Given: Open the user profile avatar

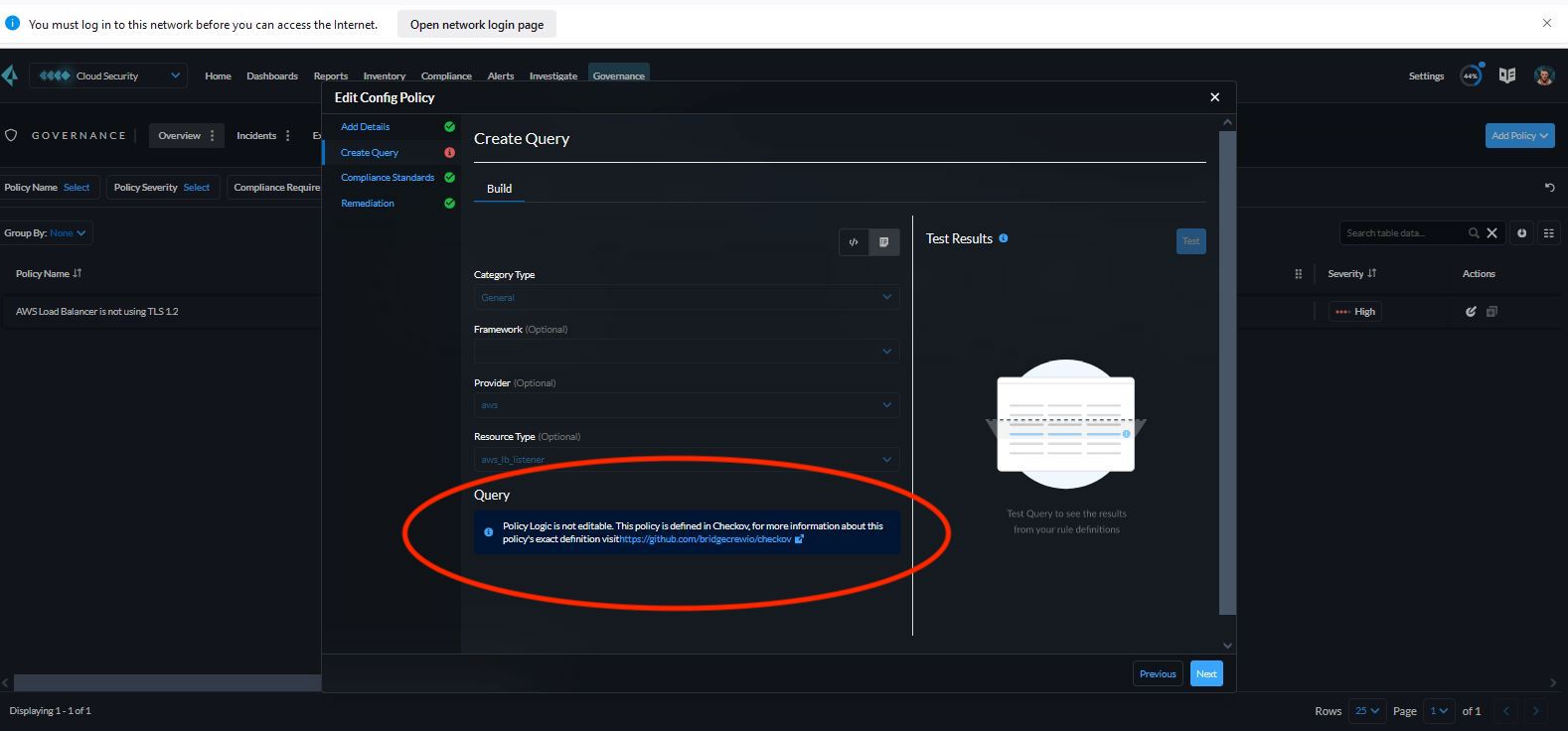Looking at the screenshot, I should click(x=1543, y=75).
